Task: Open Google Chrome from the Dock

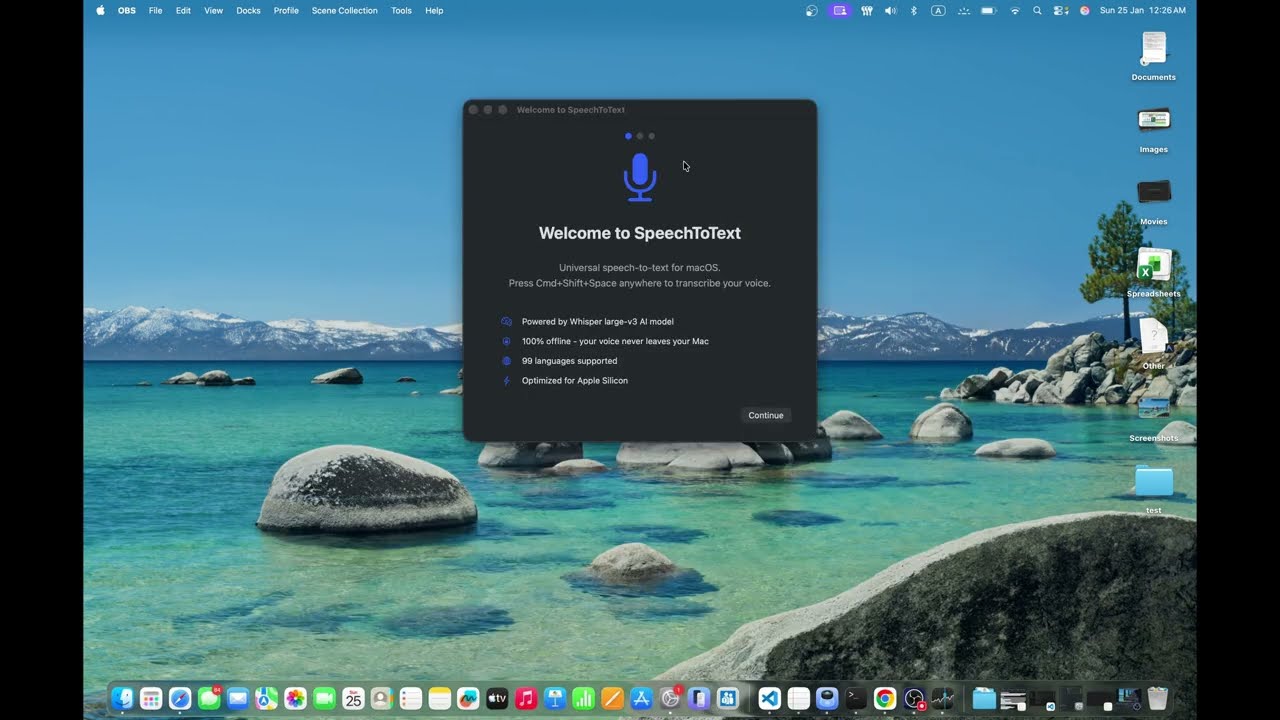Action: (x=885, y=698)
